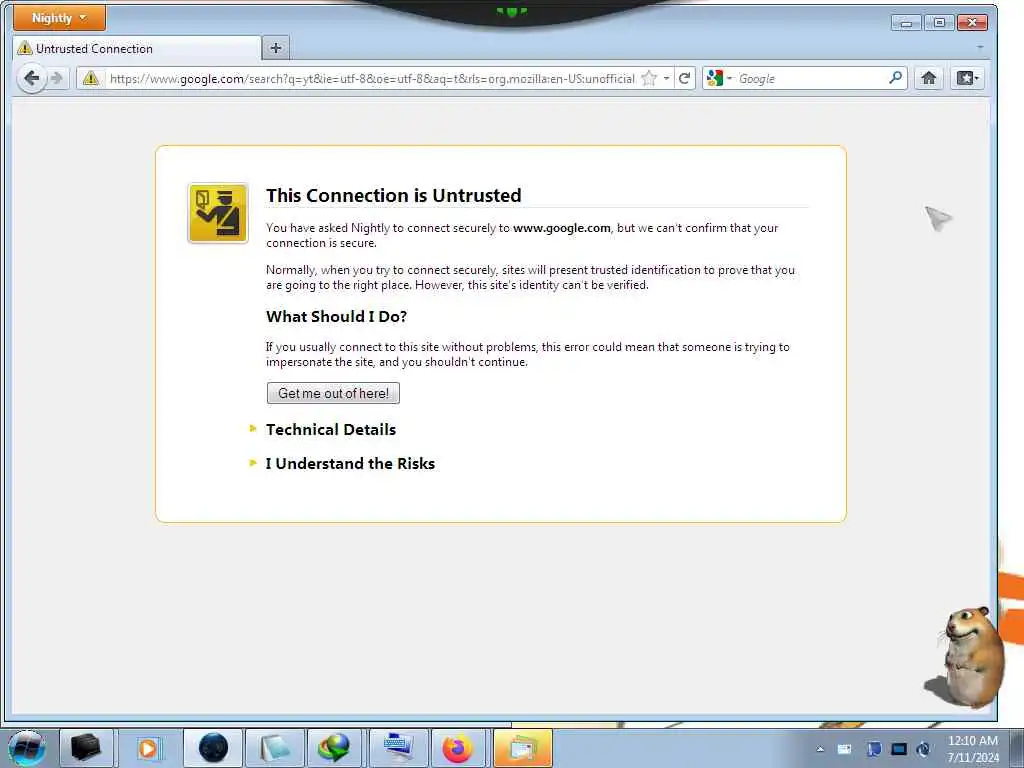Click the monitor display tray icon
This screenshot has width=1024, height=768.
(899, 749)
